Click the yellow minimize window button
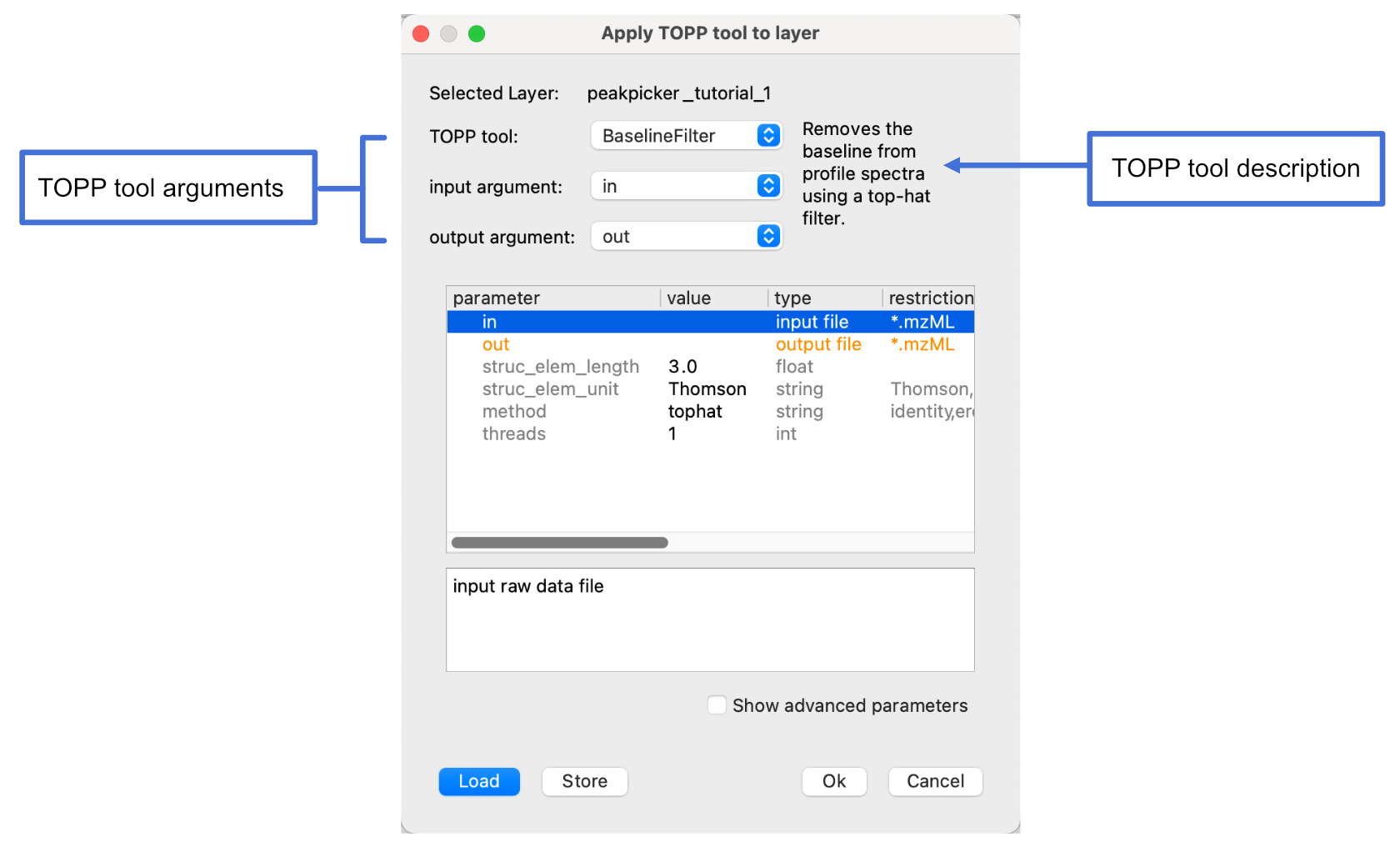Image resolution: width=1400 pixels, height=842 pixels. pos(448,33)
